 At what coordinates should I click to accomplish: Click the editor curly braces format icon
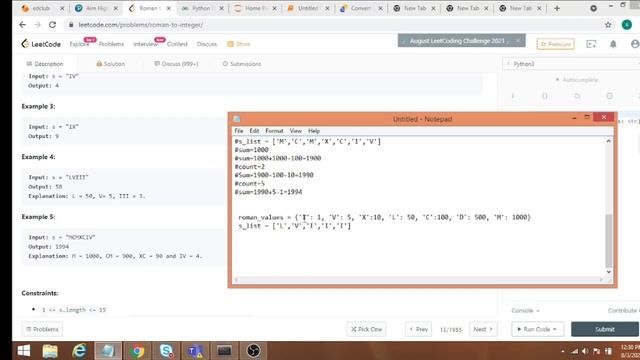pyautogui.click(x=545, y=96)
